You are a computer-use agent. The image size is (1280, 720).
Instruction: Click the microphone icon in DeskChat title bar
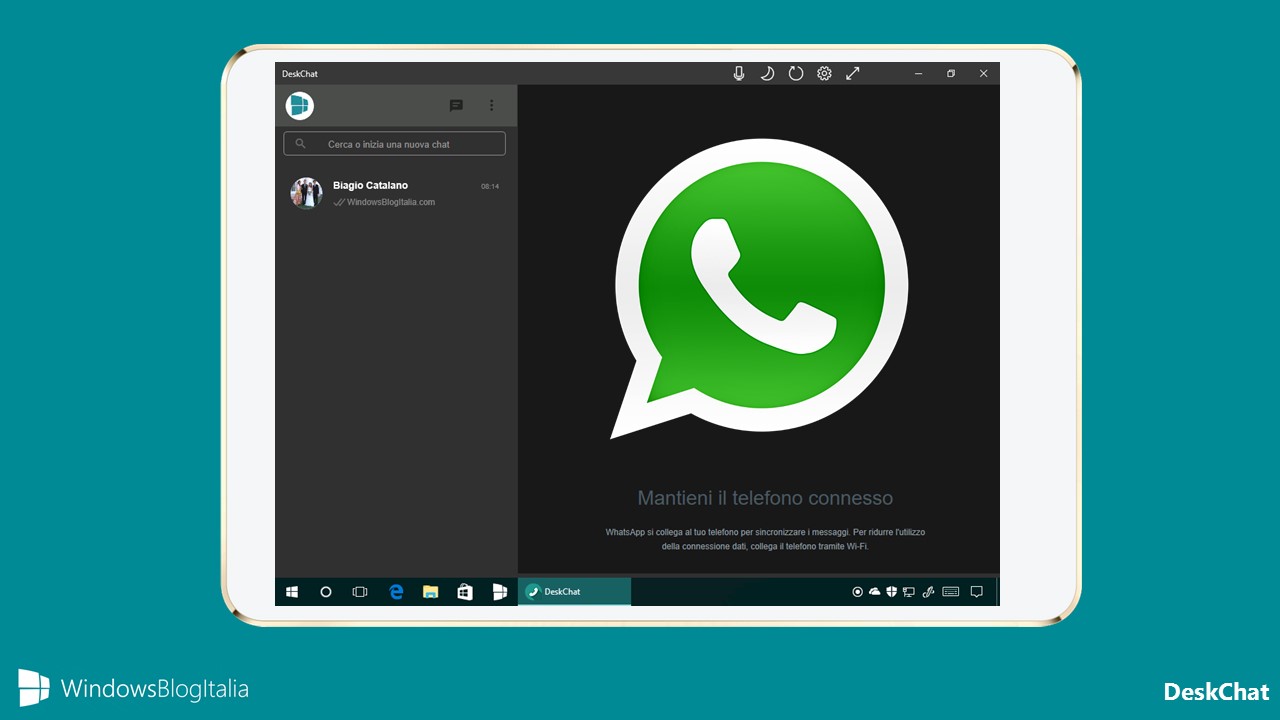pyautogui.click(x=739, y=73)
